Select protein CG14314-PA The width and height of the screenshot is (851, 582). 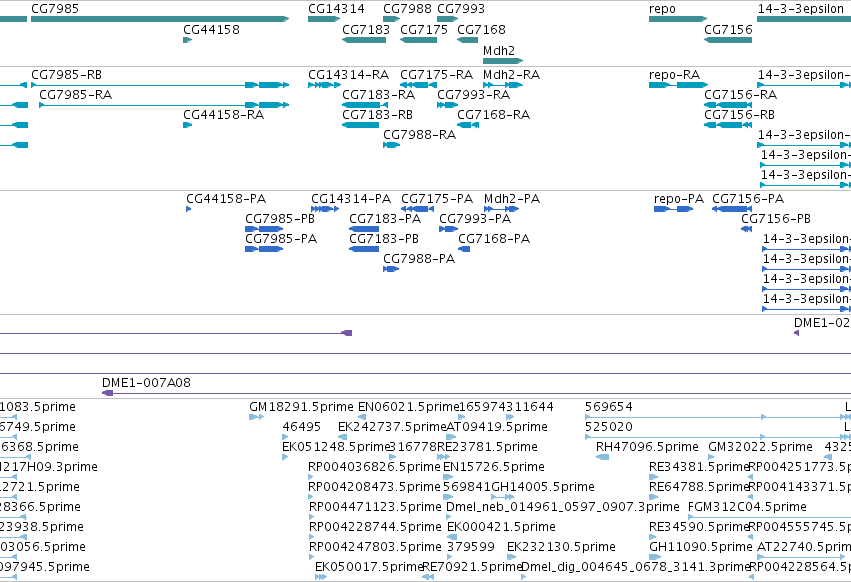tap(325, 209)
